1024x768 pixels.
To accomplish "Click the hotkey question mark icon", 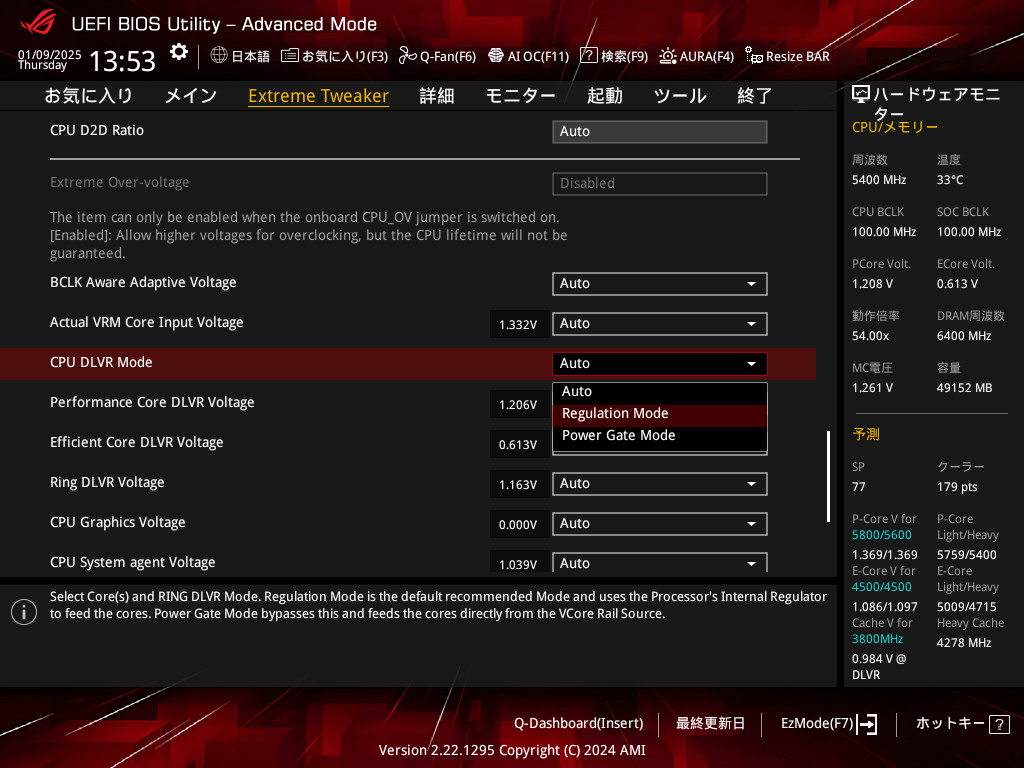I will click(998, 723).
